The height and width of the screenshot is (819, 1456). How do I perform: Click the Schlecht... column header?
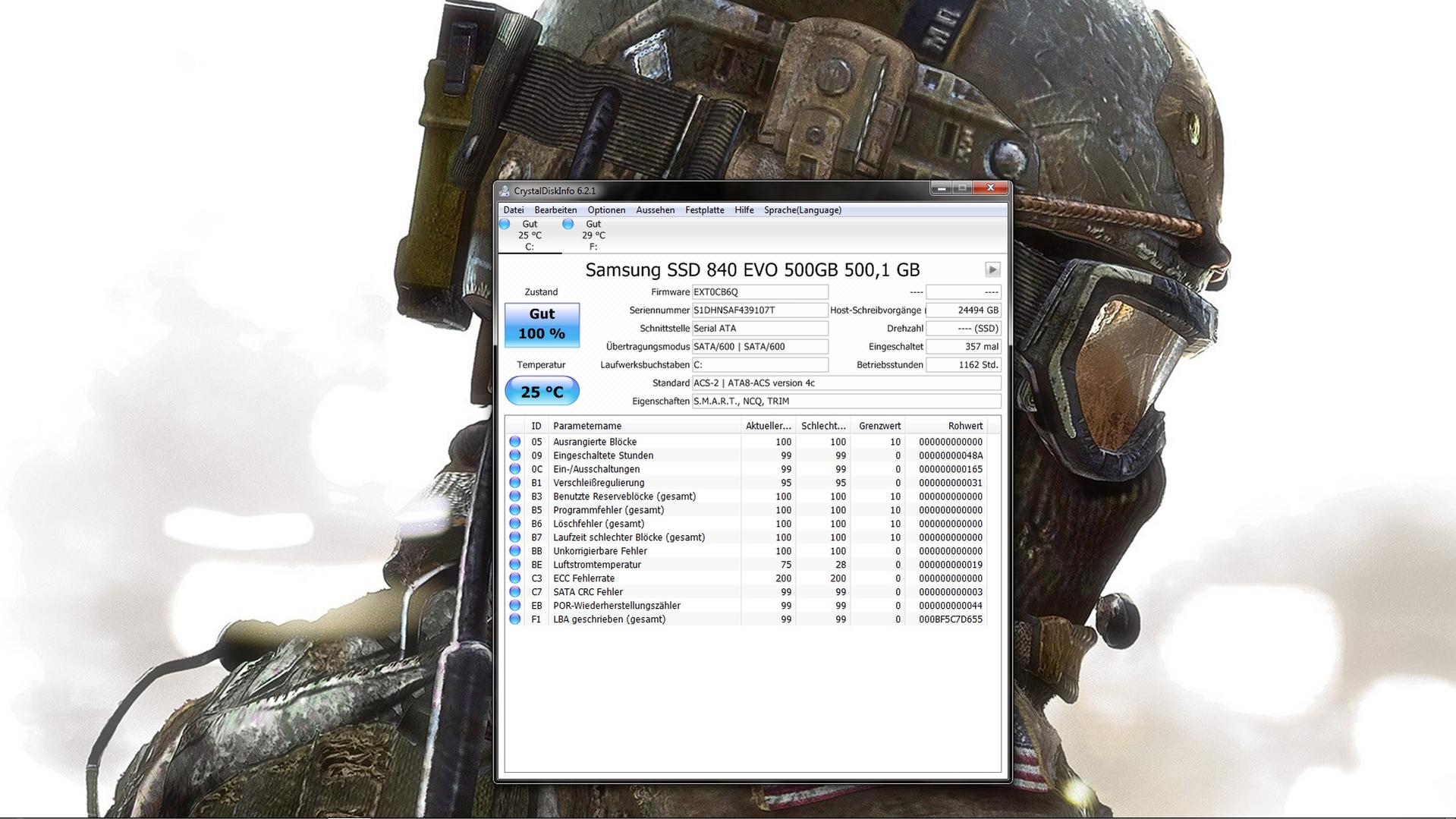click(x=823, y=426)
